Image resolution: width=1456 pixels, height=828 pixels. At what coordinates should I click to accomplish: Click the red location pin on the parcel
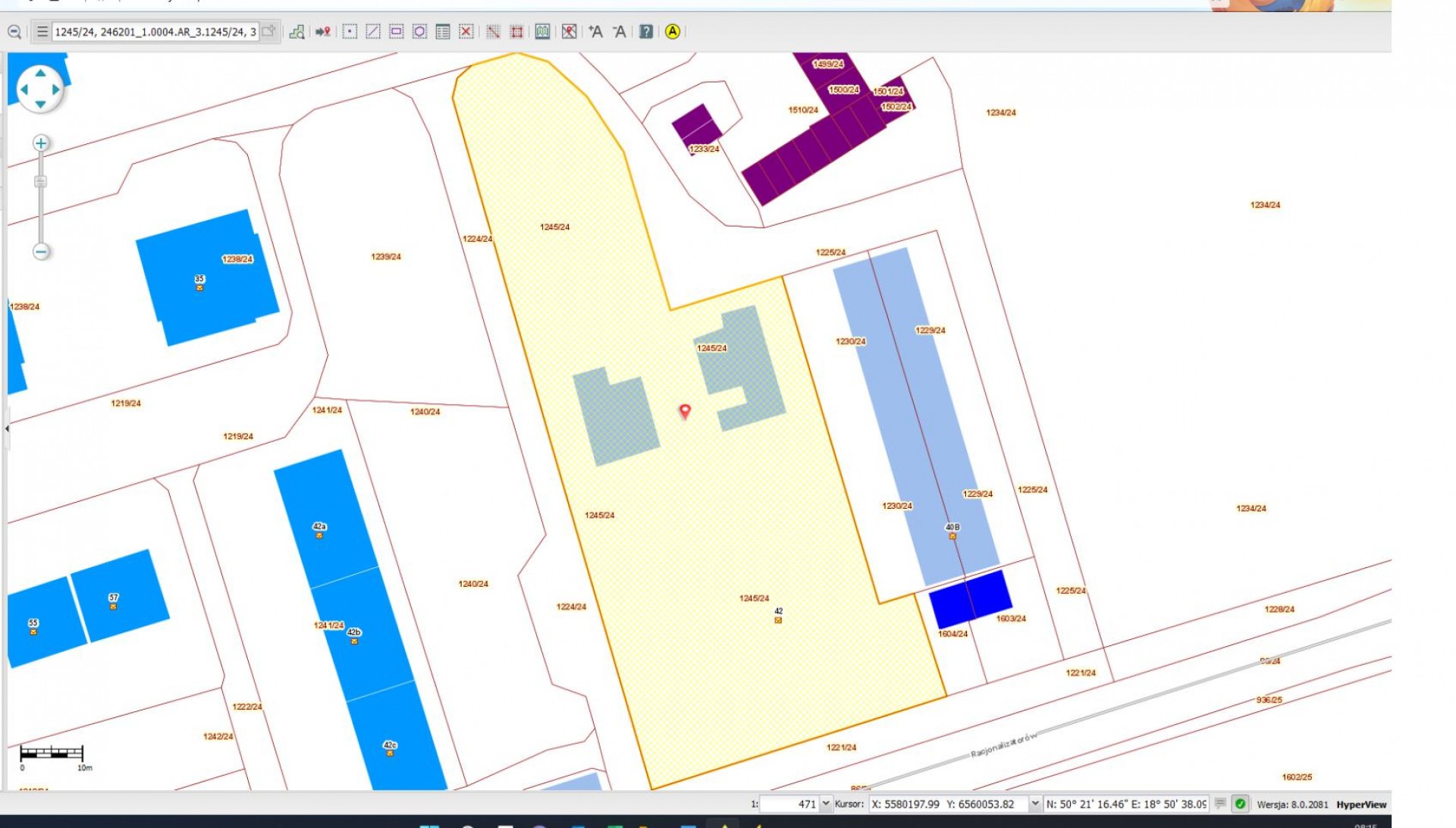pos(685,411)
